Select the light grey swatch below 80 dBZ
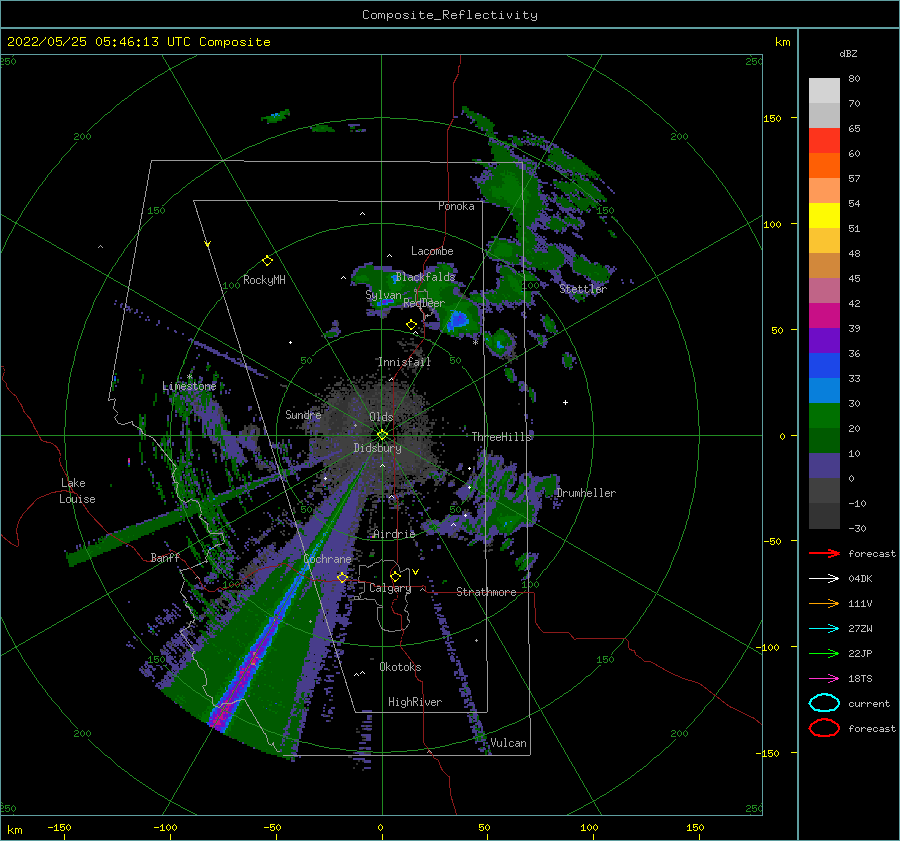Image resolution: width=900 pixels, height=841 pixels. pyautogui.click(x=824, y=90)
